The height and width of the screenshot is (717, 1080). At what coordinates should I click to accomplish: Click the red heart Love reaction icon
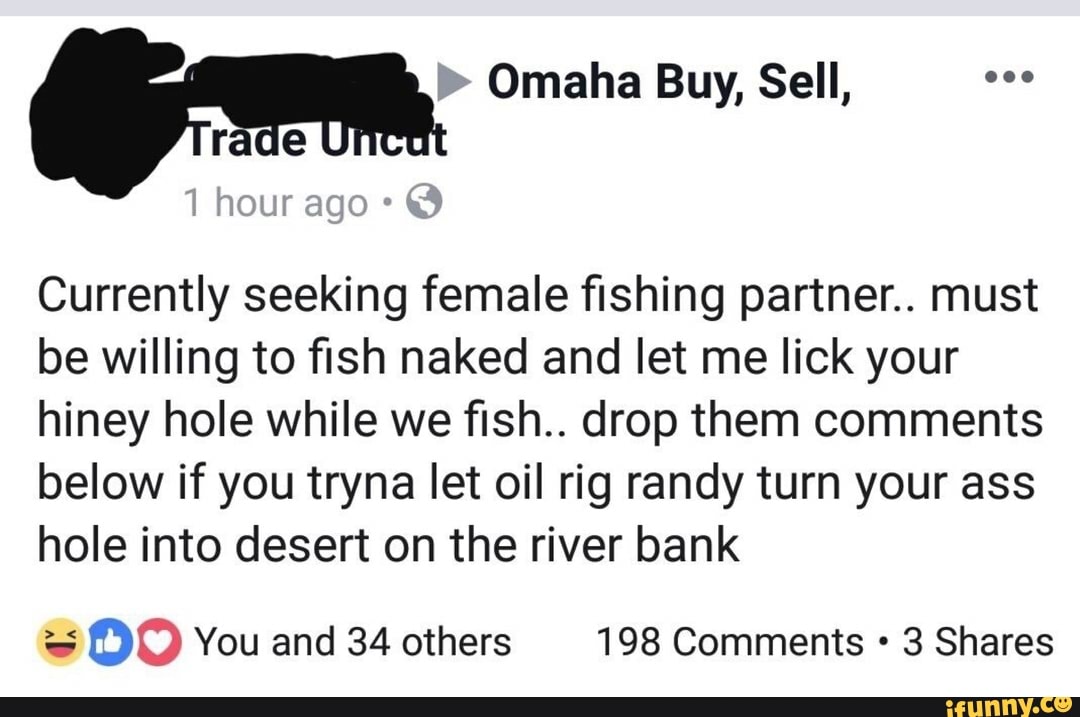coord(157,641)
